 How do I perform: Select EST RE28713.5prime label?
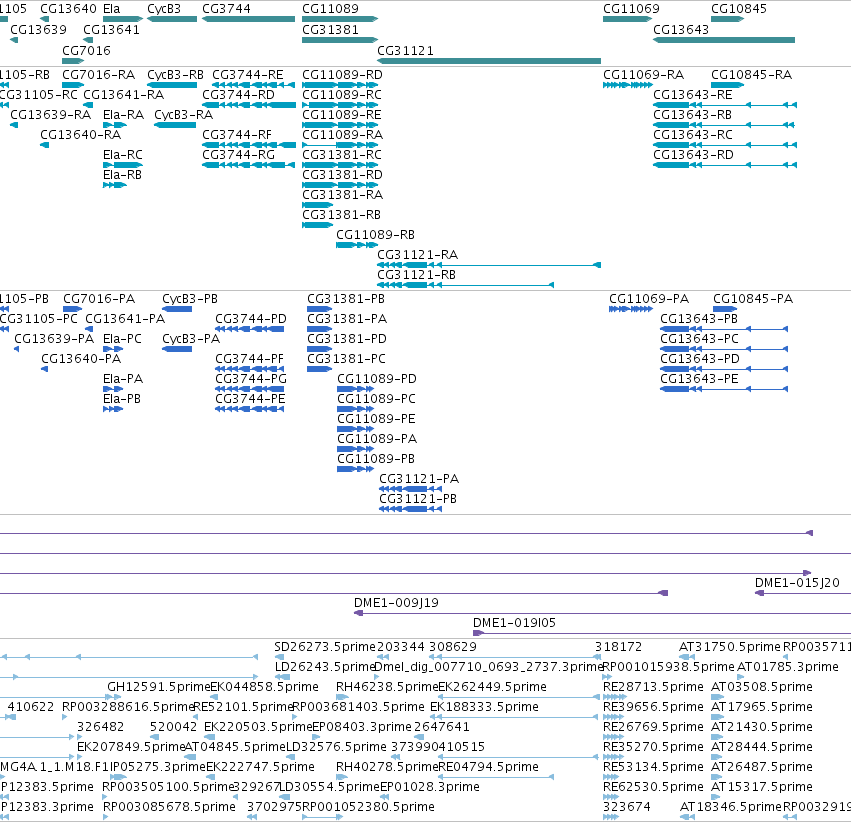point(653,686)
